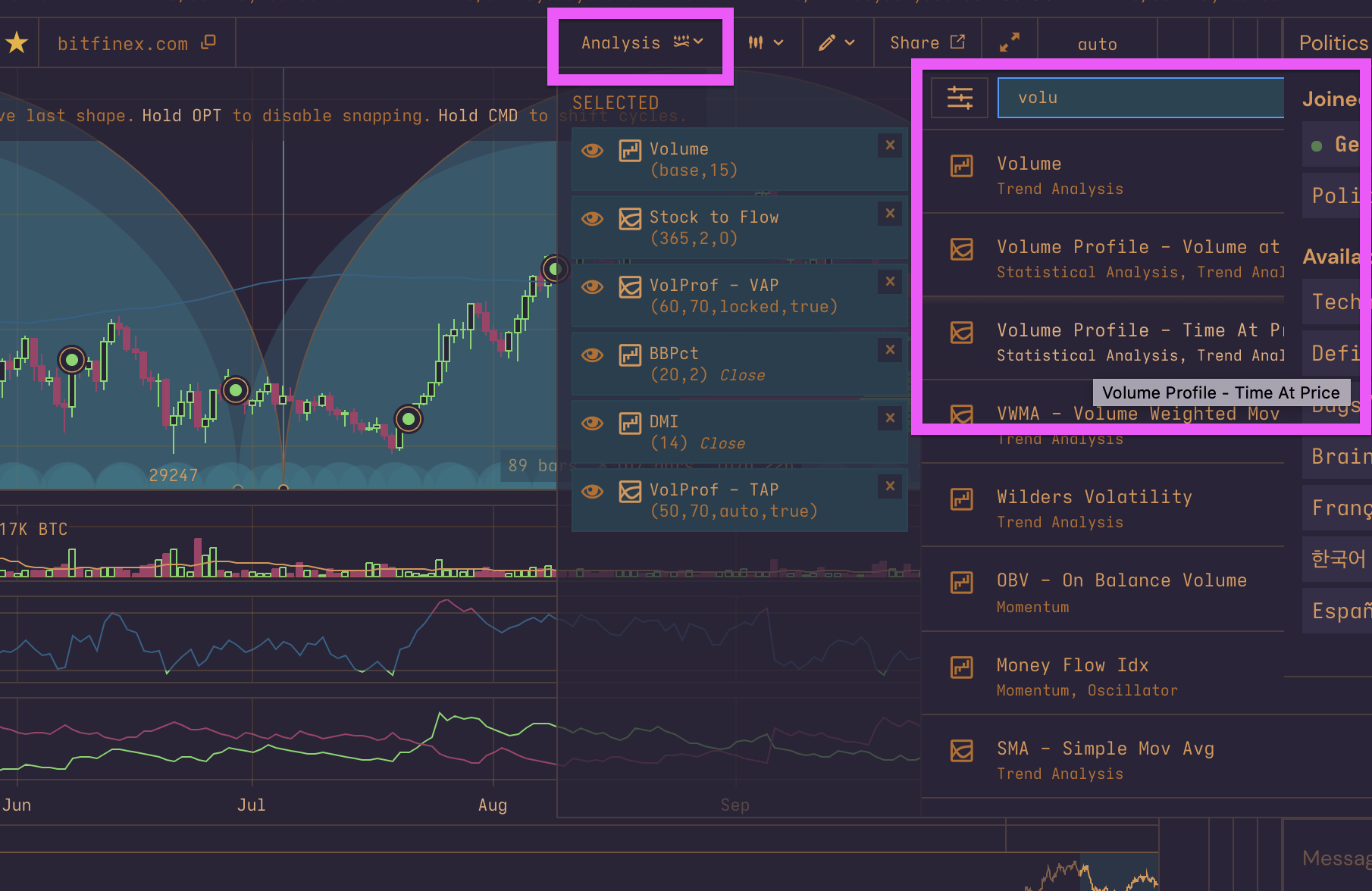This screenshot has width=1372, height=891.
Task: Open the candlestick chart type dropdown
Action: tap(765, 43)
